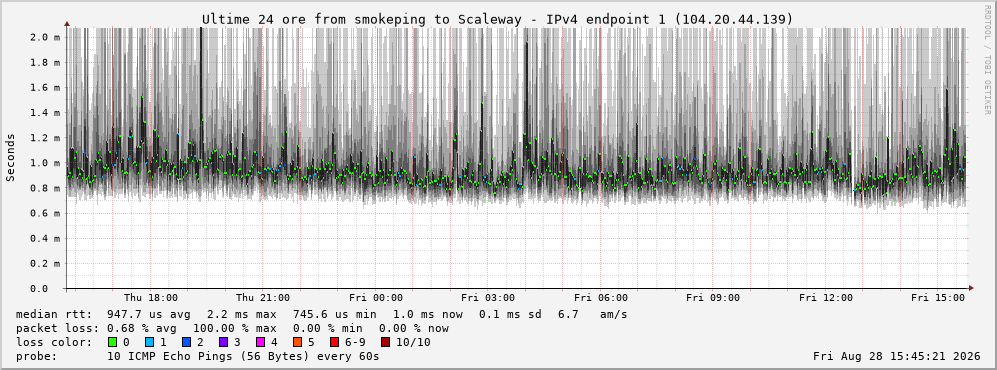Screen dimensions: 997x370
Task: Click the dark red 10/10 loss swatch
Action: pos(385,342)
